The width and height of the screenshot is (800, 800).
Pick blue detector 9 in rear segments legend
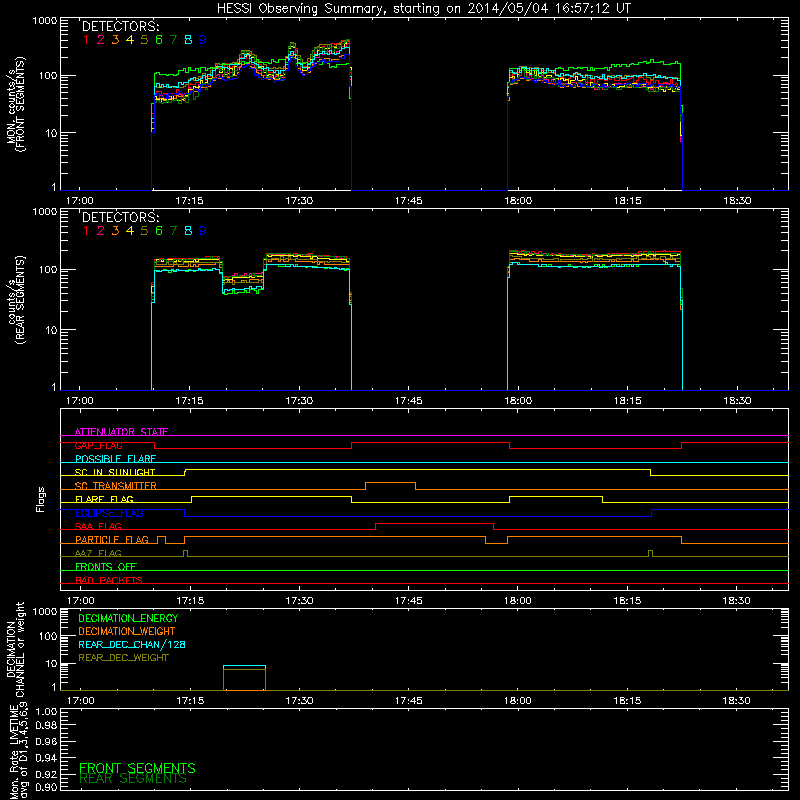tap(203, 231)
